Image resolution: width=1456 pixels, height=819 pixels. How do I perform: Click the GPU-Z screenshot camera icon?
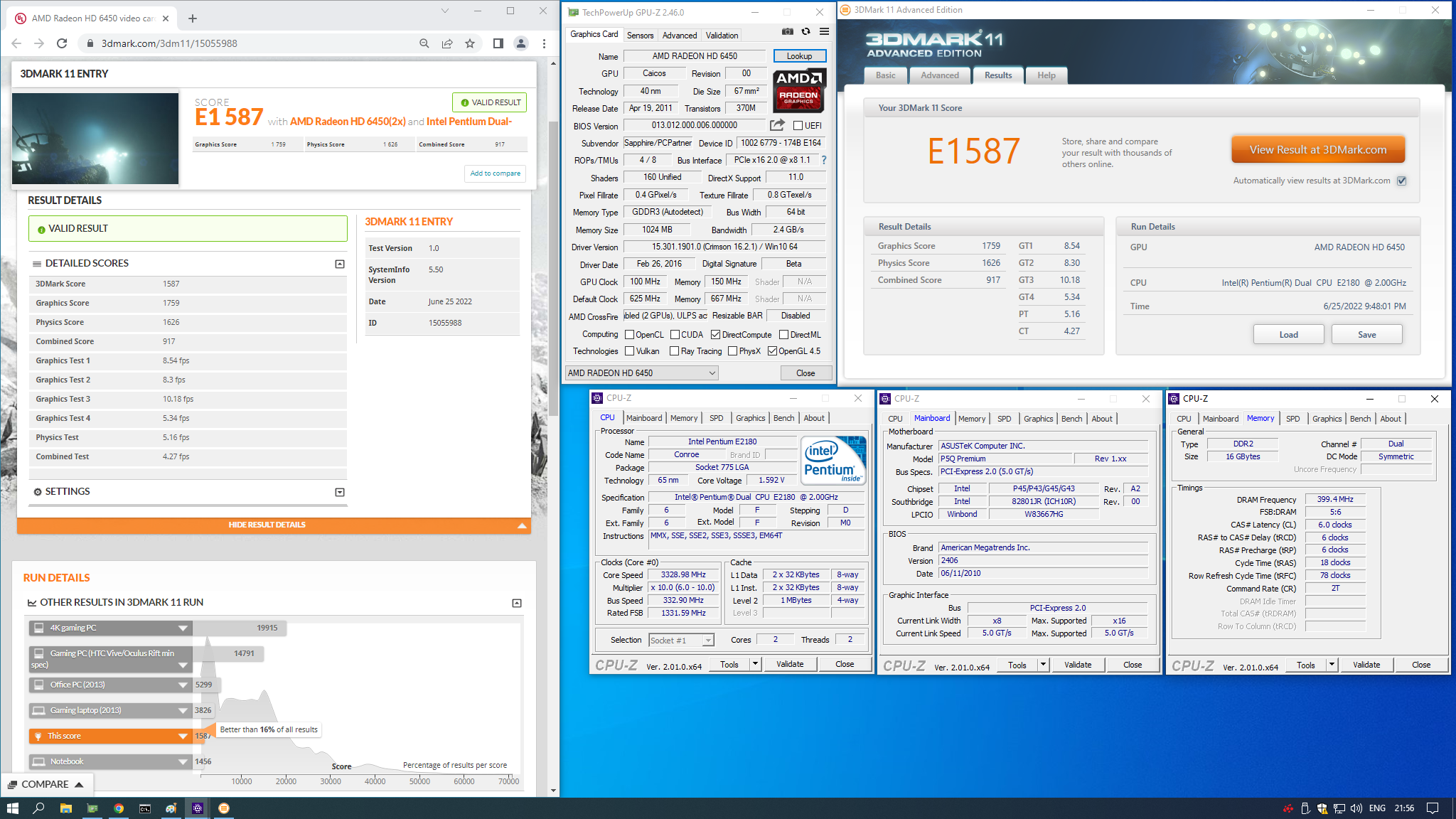pos(788,31)
